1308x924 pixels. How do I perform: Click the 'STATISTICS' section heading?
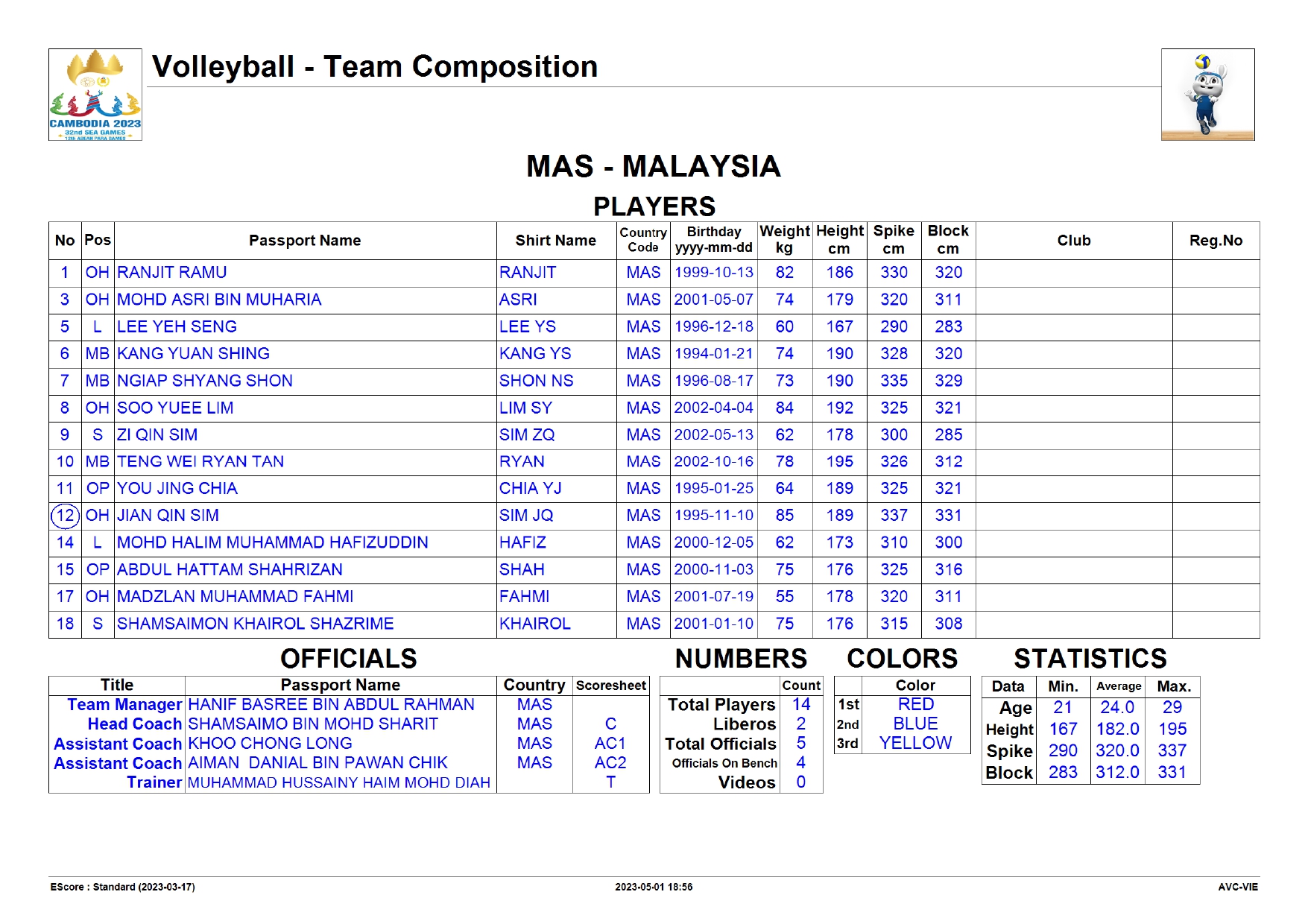pyautogui.click(x=1090, y=659)
